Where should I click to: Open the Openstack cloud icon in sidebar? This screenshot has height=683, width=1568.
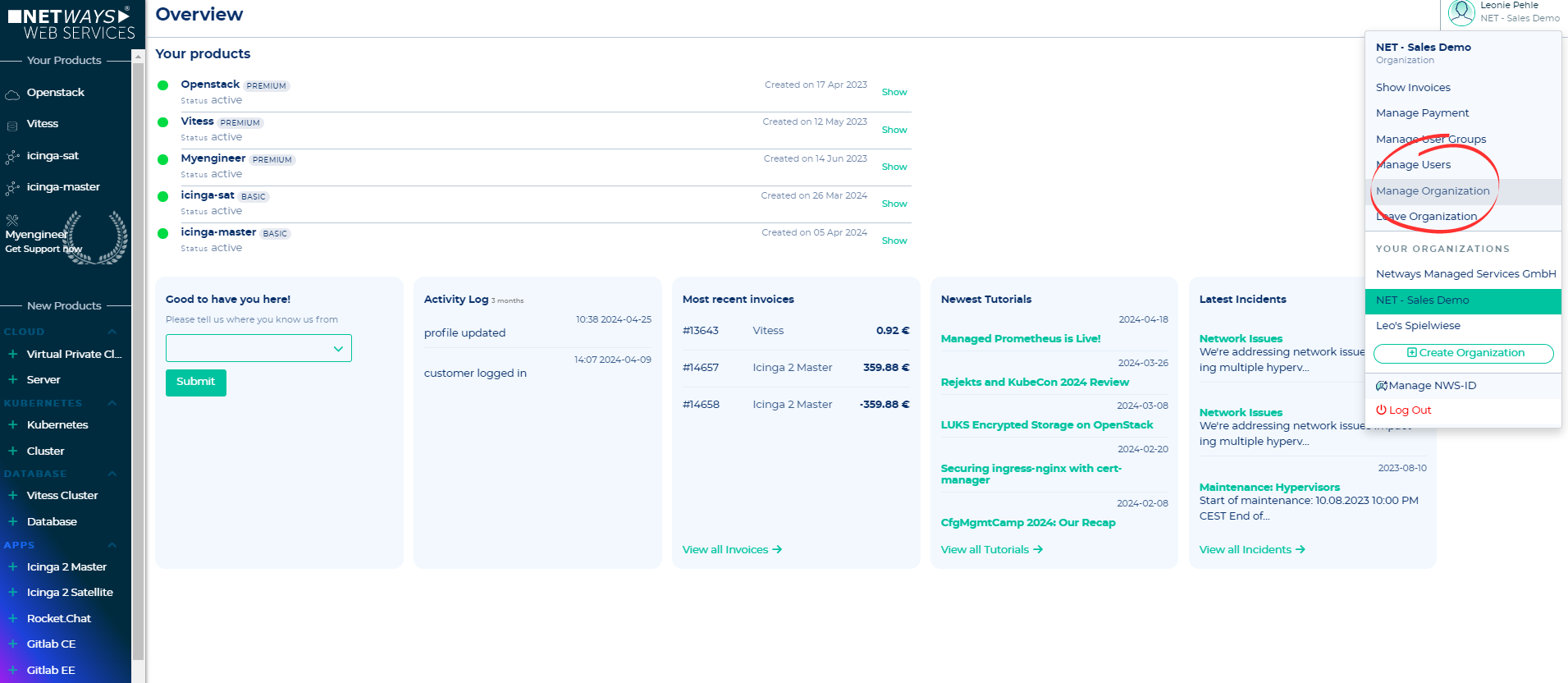(12, 94)
